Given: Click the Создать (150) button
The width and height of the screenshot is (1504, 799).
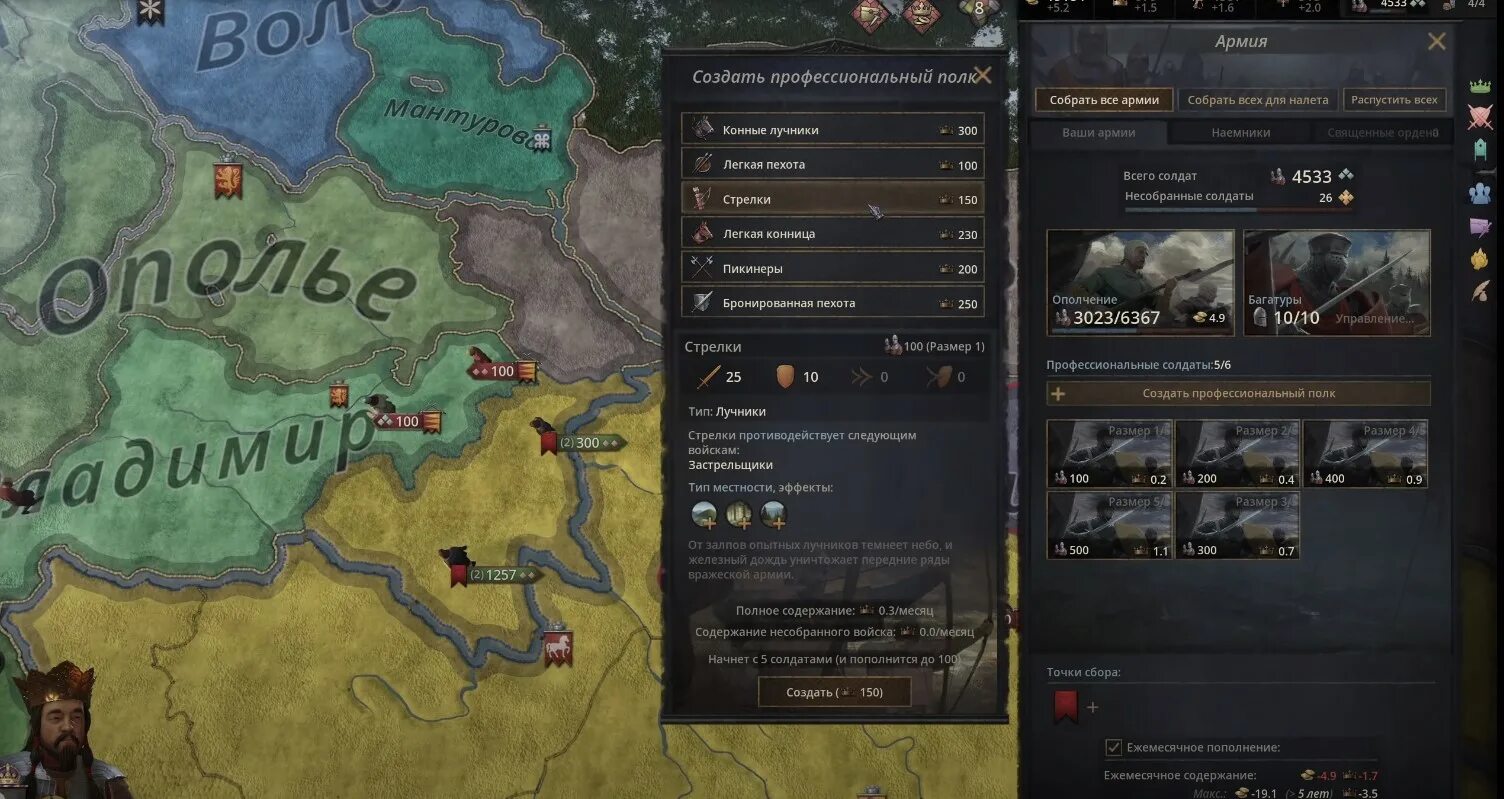Looking at the screenshot, I should (834, 692).
